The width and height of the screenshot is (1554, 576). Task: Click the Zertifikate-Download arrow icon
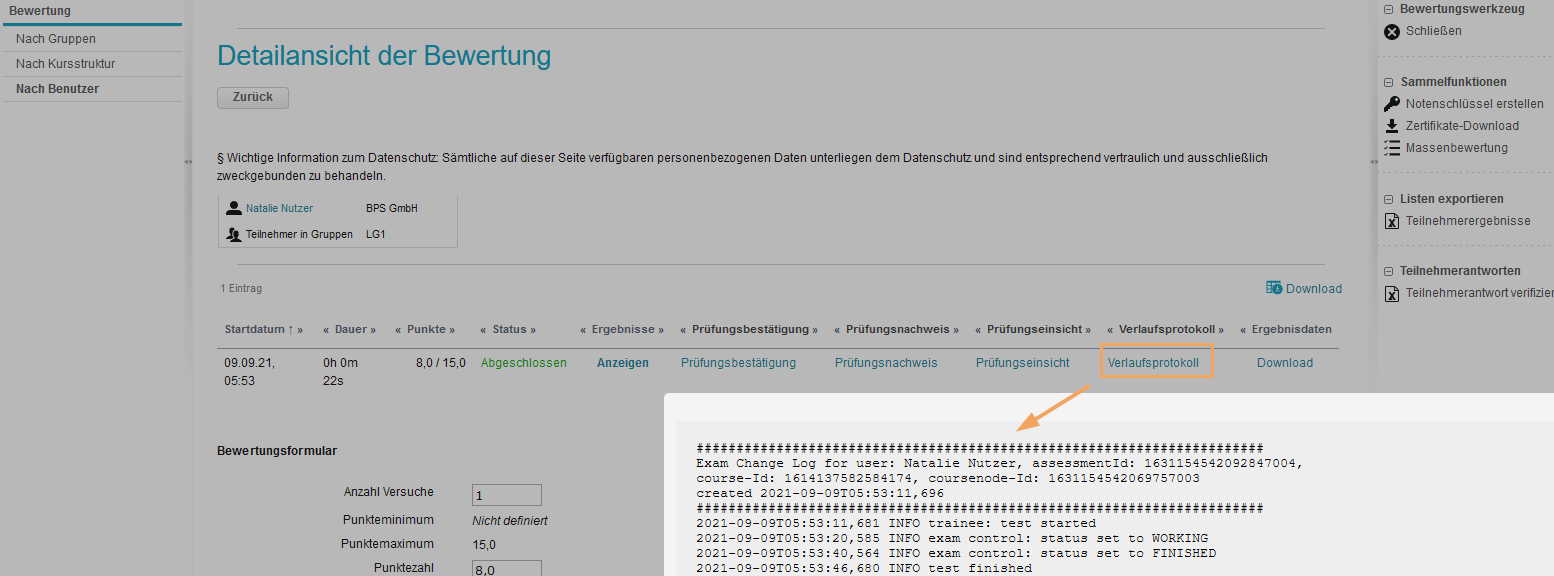tap(1392, 125)
